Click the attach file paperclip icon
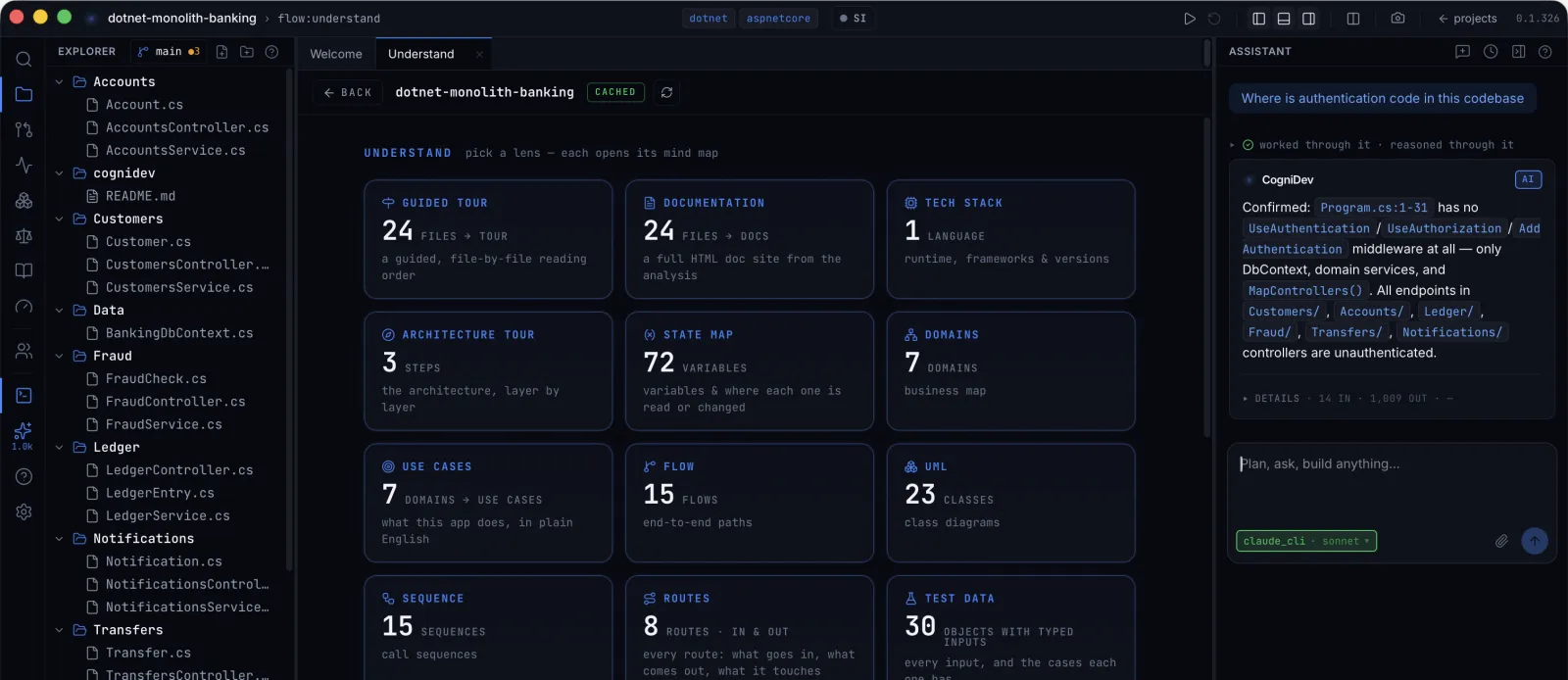 tap(1501, 541)
